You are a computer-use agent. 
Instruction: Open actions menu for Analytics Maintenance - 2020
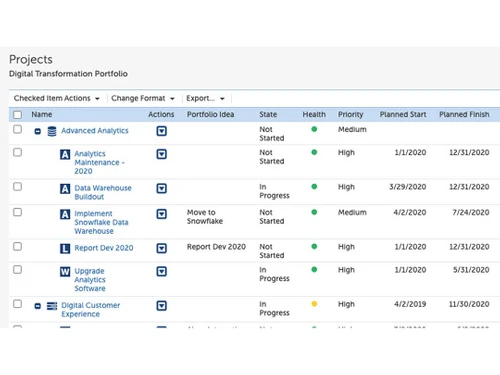pyautogui.click(x=162, y=154)
